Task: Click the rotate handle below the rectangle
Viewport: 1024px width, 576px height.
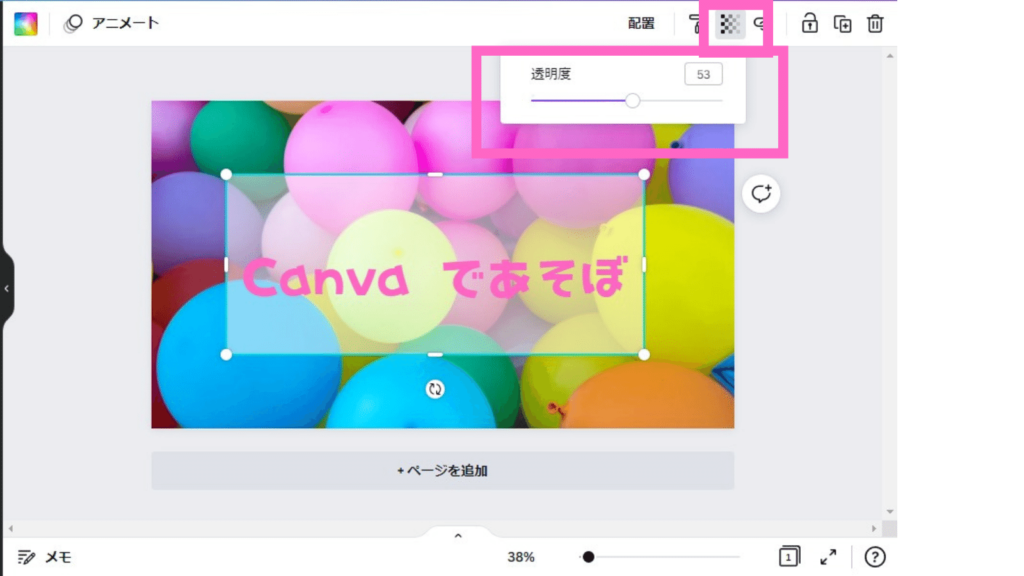Action: click(x=435, y=389)
